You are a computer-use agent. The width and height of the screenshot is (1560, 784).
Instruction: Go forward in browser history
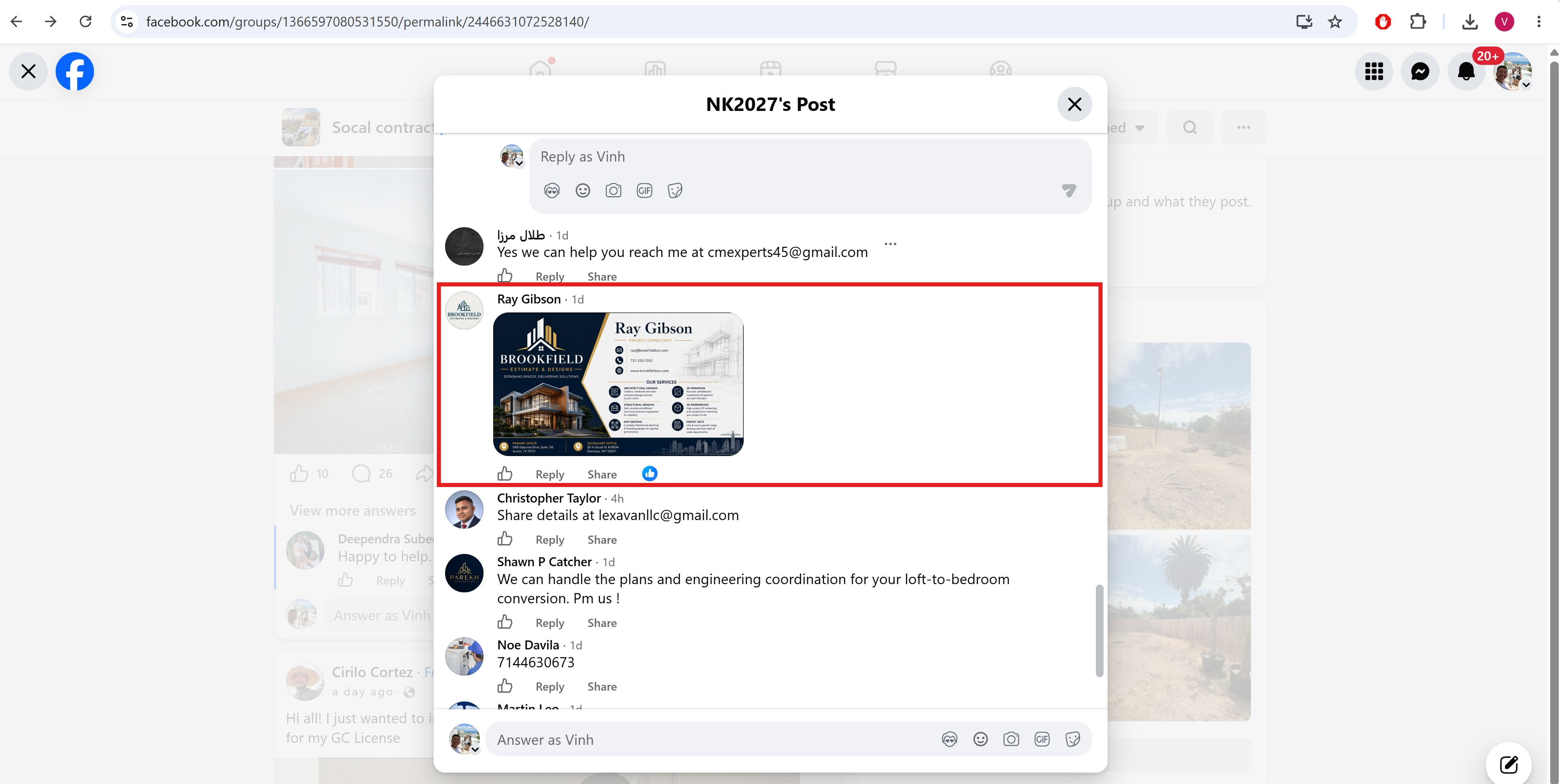tap(51, 22)
